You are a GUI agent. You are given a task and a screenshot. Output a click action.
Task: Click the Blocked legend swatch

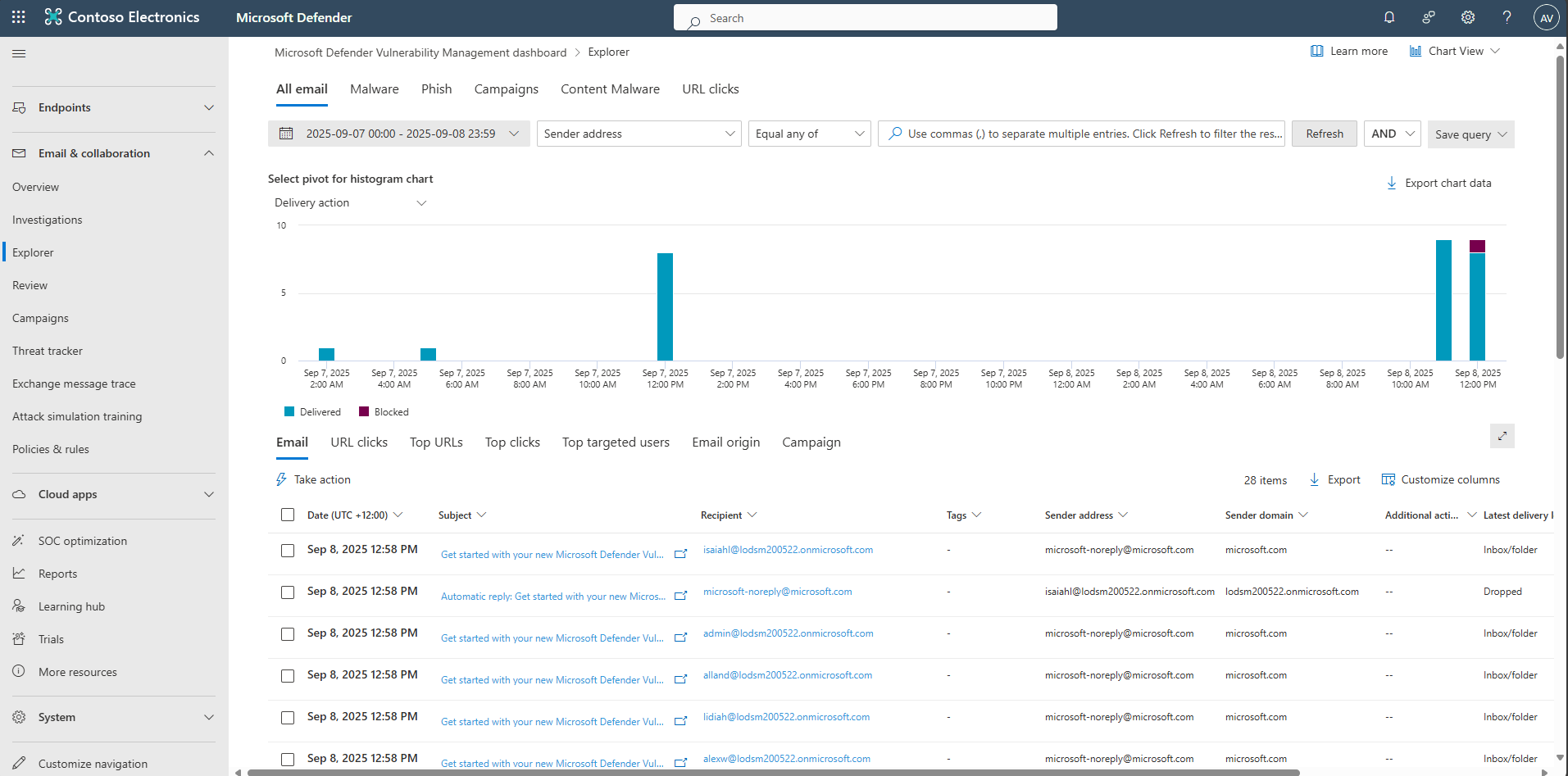364,411
